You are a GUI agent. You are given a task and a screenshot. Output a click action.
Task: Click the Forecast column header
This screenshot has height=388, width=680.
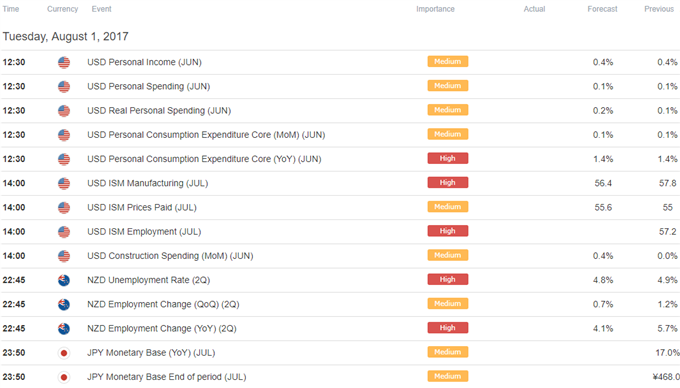(x=602, y=9)
